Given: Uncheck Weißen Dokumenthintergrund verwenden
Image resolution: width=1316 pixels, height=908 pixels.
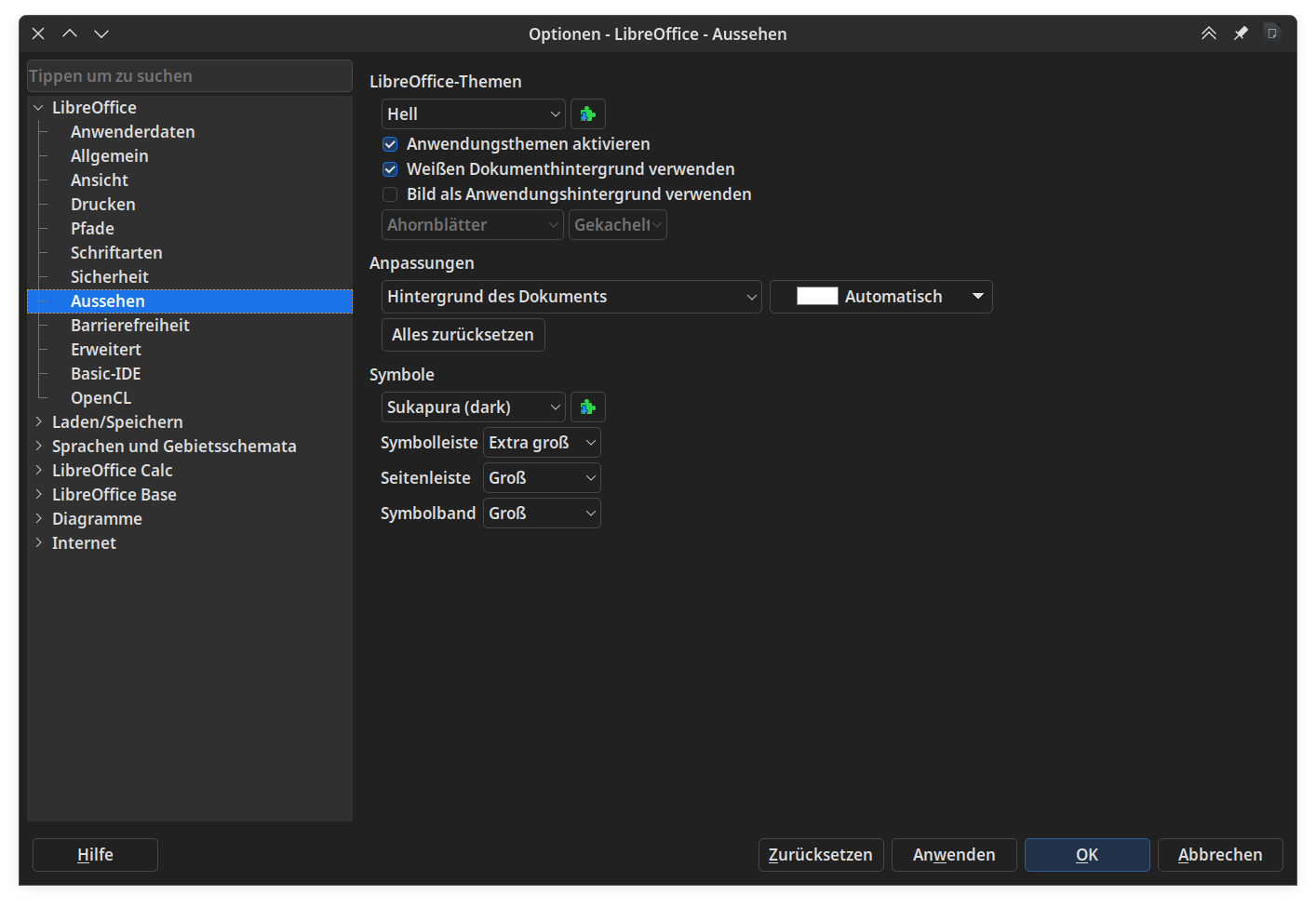Looking at the screenshot, I should coord(390,169).
